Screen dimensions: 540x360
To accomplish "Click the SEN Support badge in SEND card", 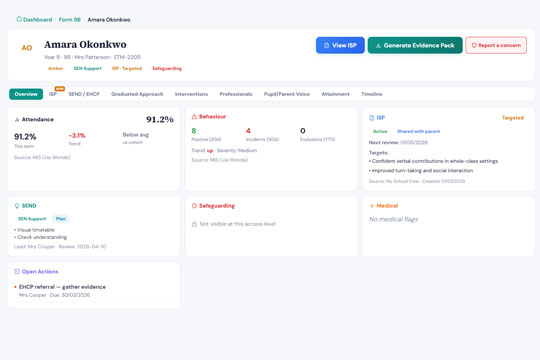I will click(x=32, y=219).
